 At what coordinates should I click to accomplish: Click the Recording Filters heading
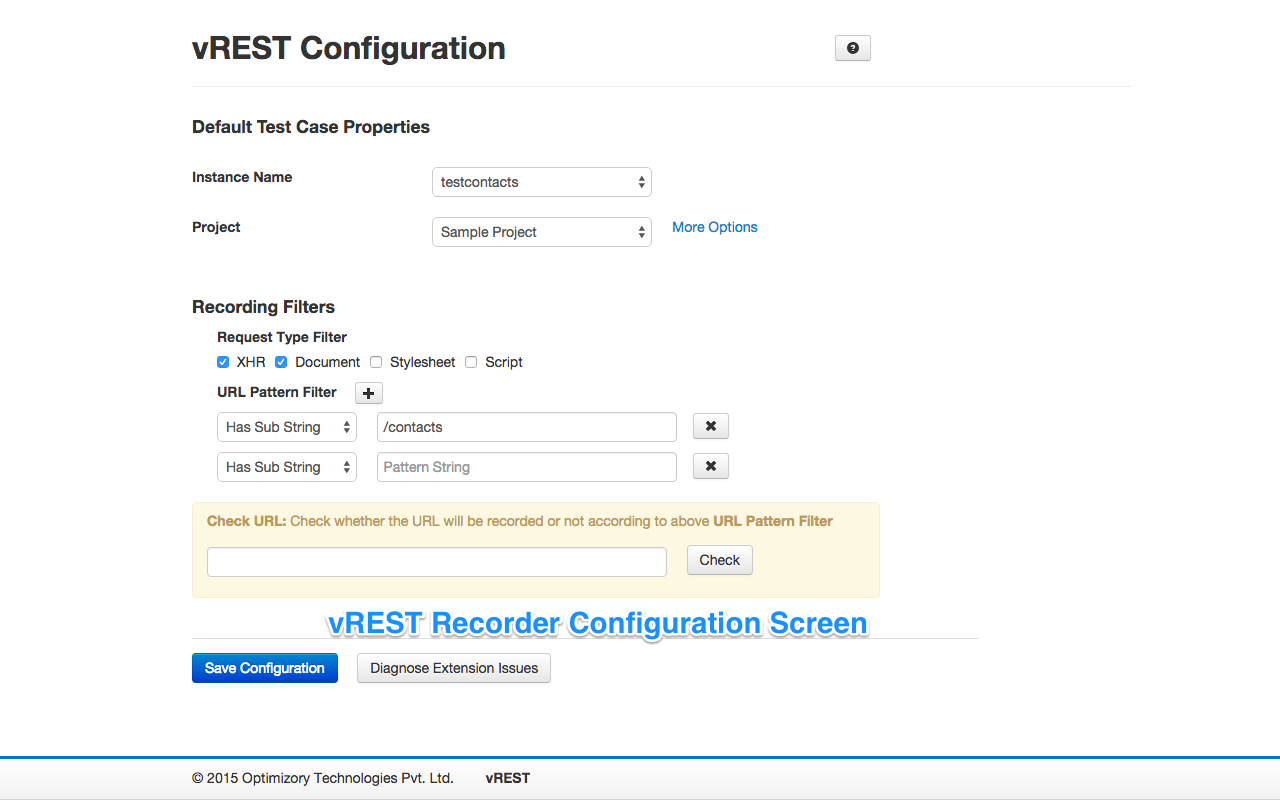click(263, 307)
